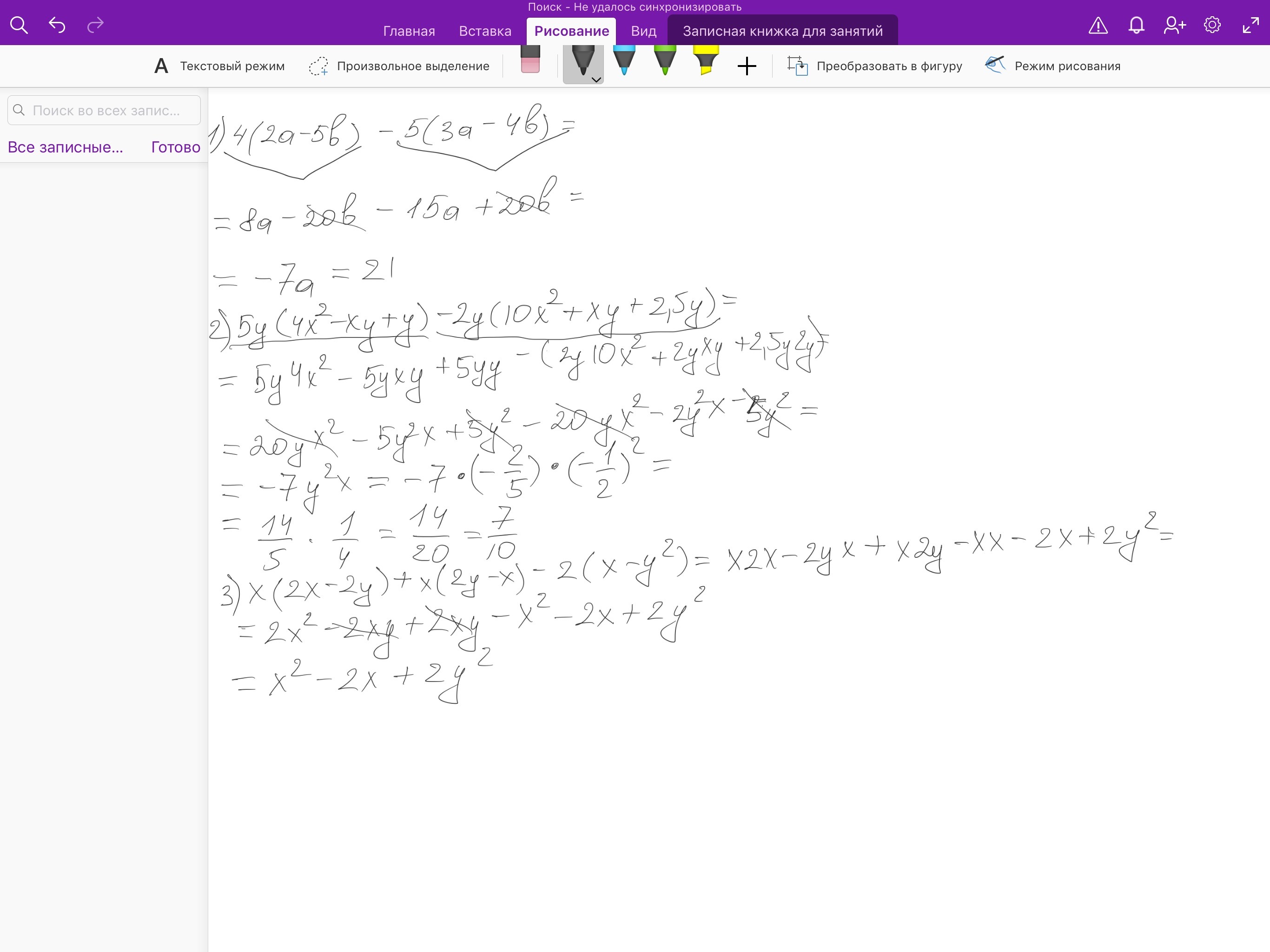Open settings gear icon
Viewport: 1270px width, 952px height.
tap(1212, 25)
